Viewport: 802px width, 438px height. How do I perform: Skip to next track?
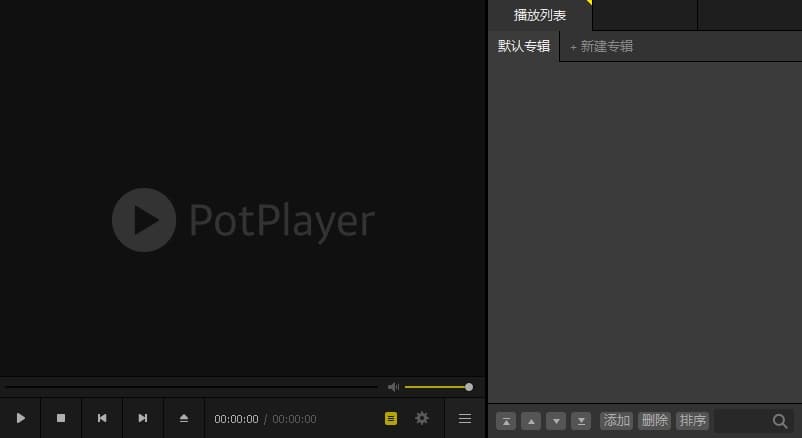point(143,418)
